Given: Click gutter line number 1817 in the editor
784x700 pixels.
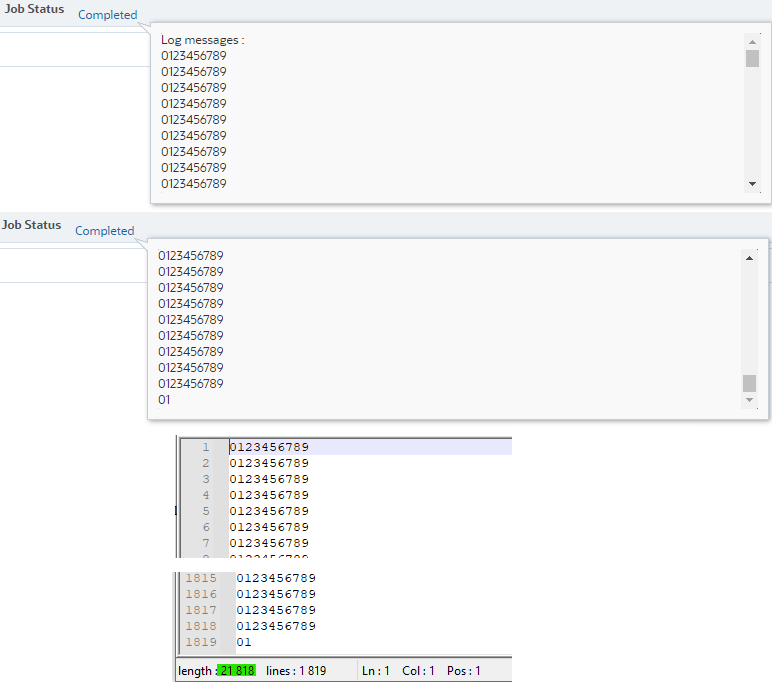Looking at the screenshot, I should coord(201,610).
